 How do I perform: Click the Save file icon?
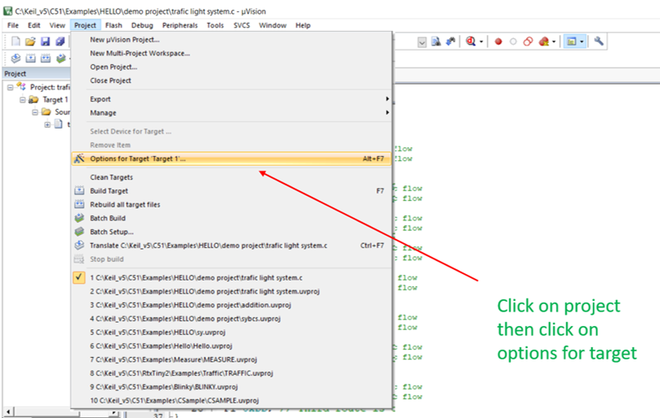(45, 41)
